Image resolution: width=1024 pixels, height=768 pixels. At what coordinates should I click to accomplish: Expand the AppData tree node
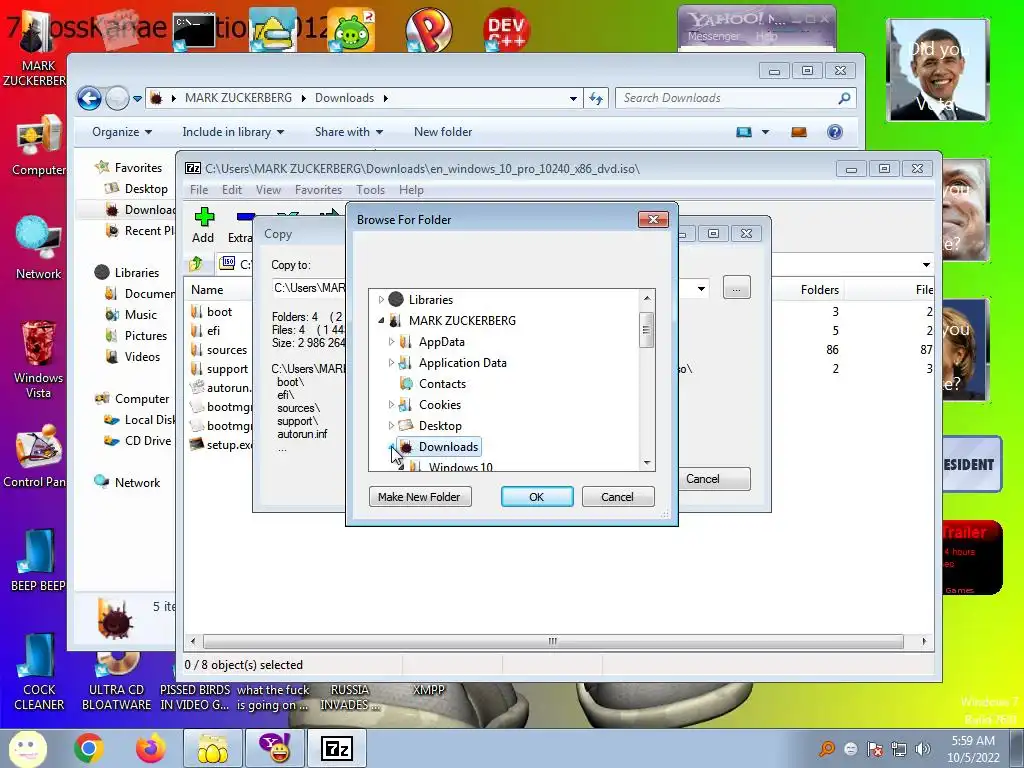(391, 342)
